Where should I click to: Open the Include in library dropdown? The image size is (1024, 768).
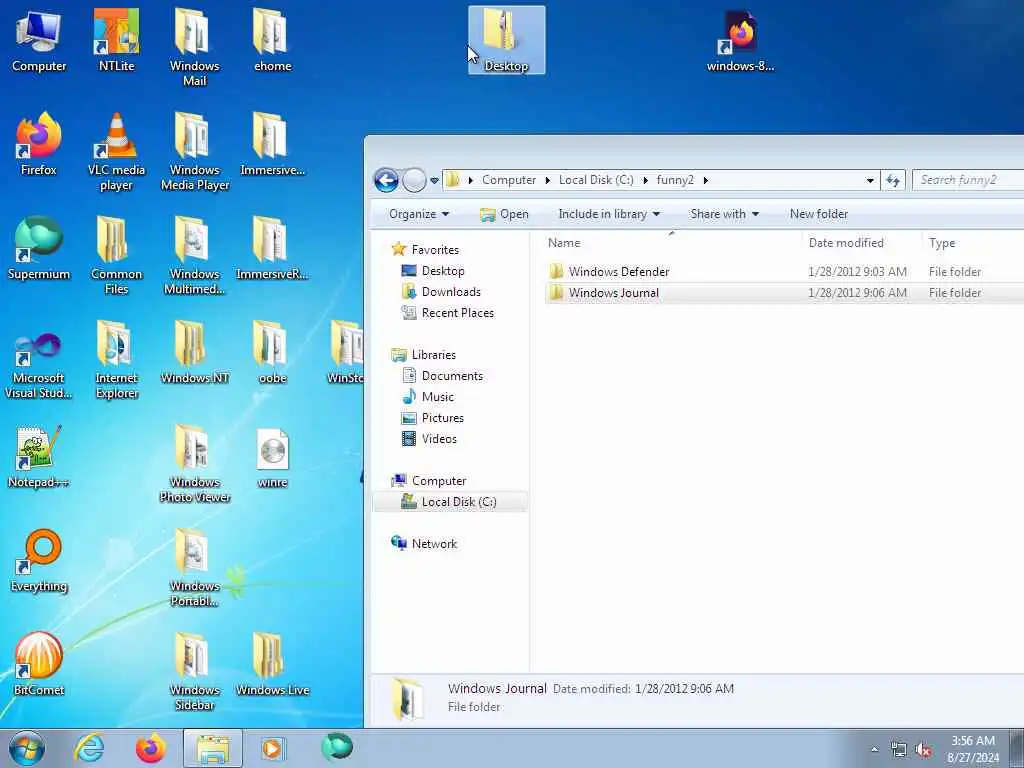tap(609, 214)
